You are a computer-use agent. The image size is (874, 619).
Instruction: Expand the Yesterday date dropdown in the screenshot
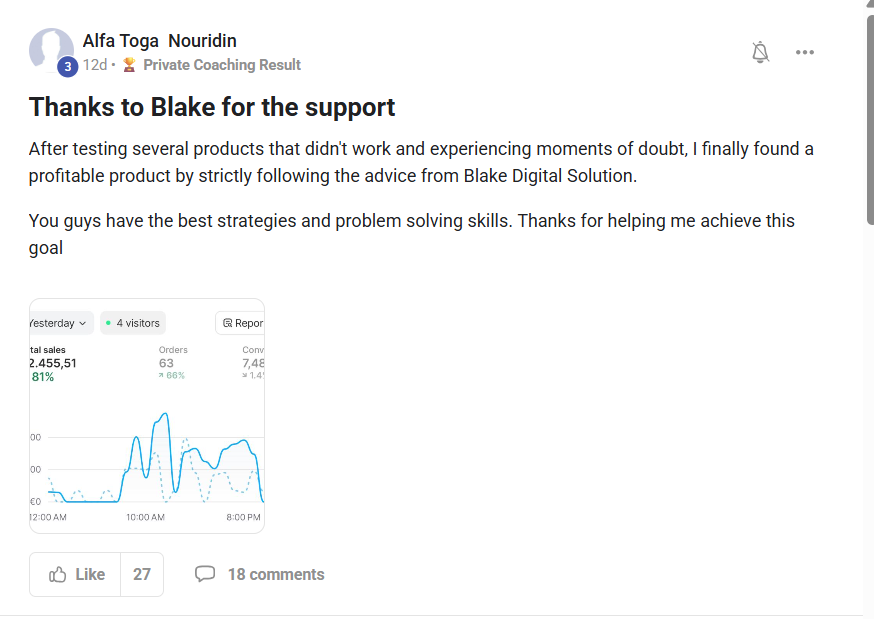tap(58, 323)
